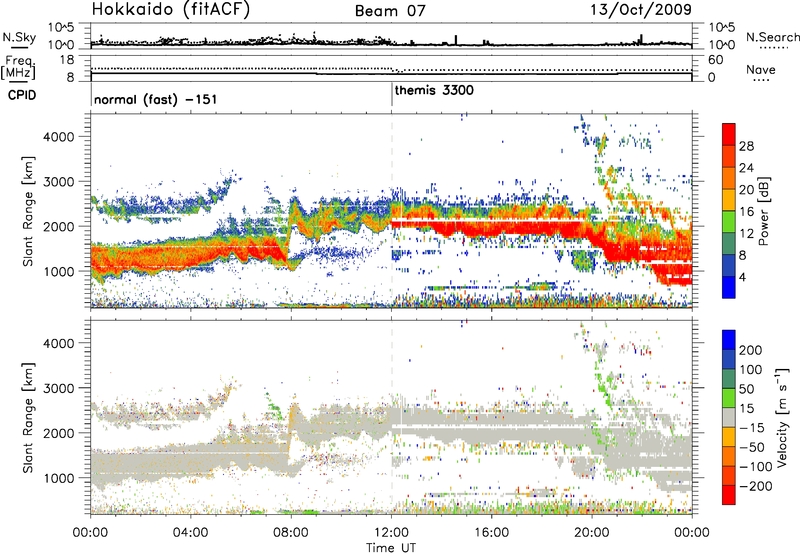Click the 'Slant Range [km]' label of the power panel
The height and width of the screenshot is (554, 800).
28,211
